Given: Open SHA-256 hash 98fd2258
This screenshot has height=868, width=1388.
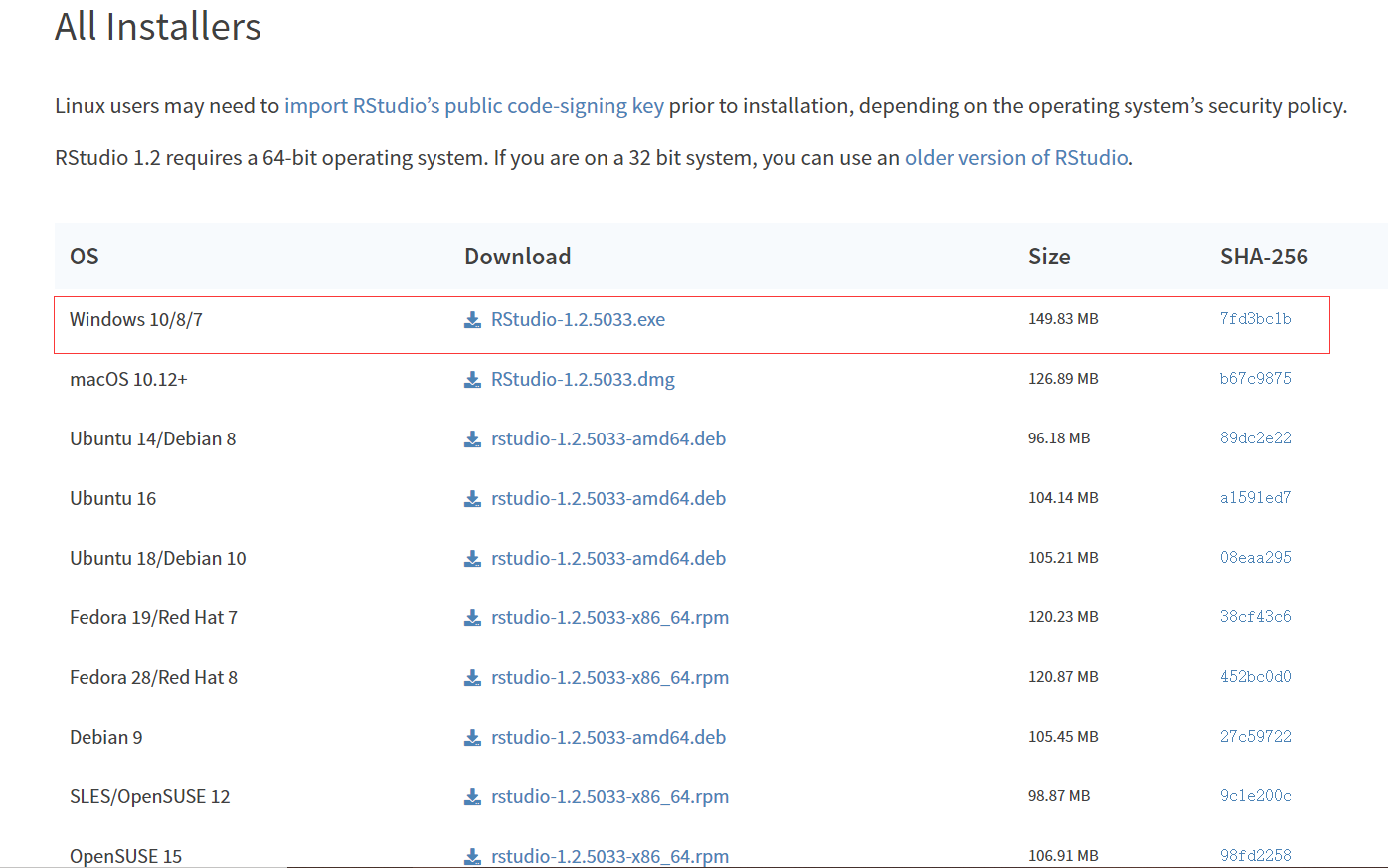Looking at the screenshot, I should [x=1256, y=856].
